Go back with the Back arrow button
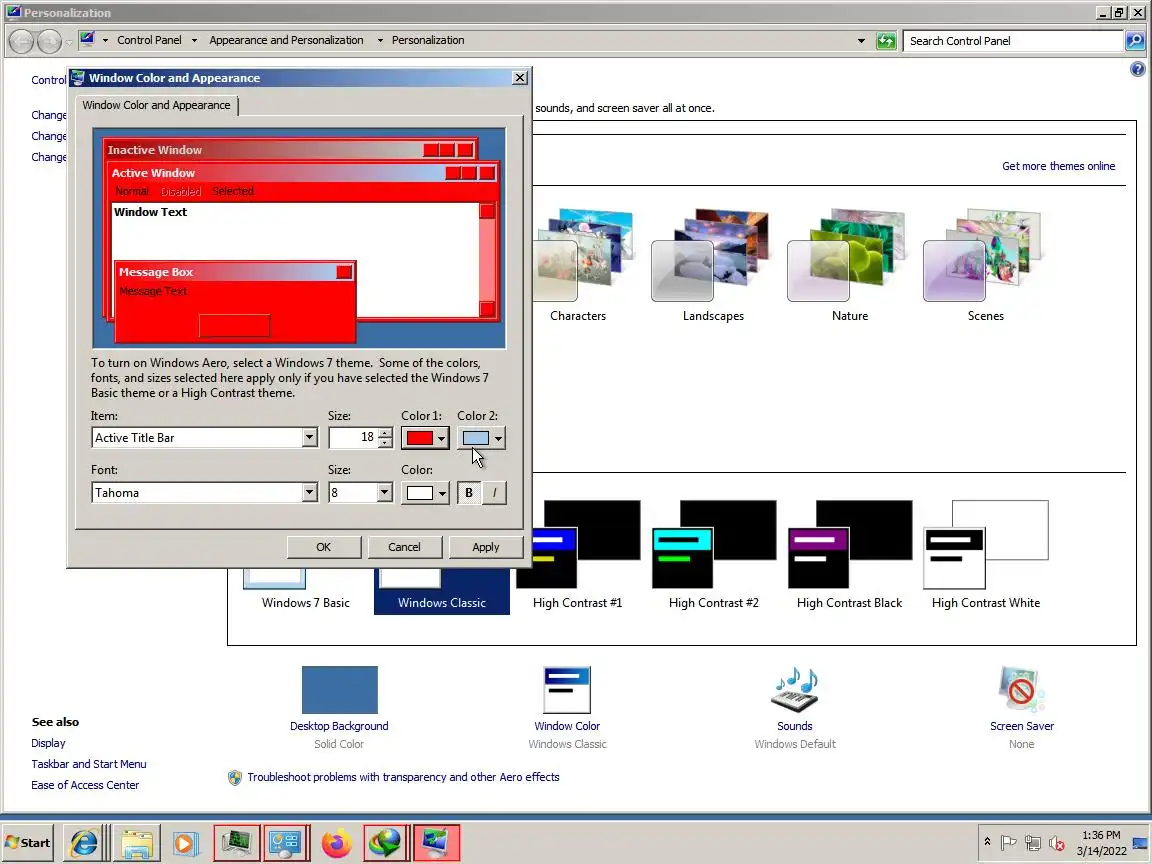This screenshot has height=864, width=1152. (22, 41)
